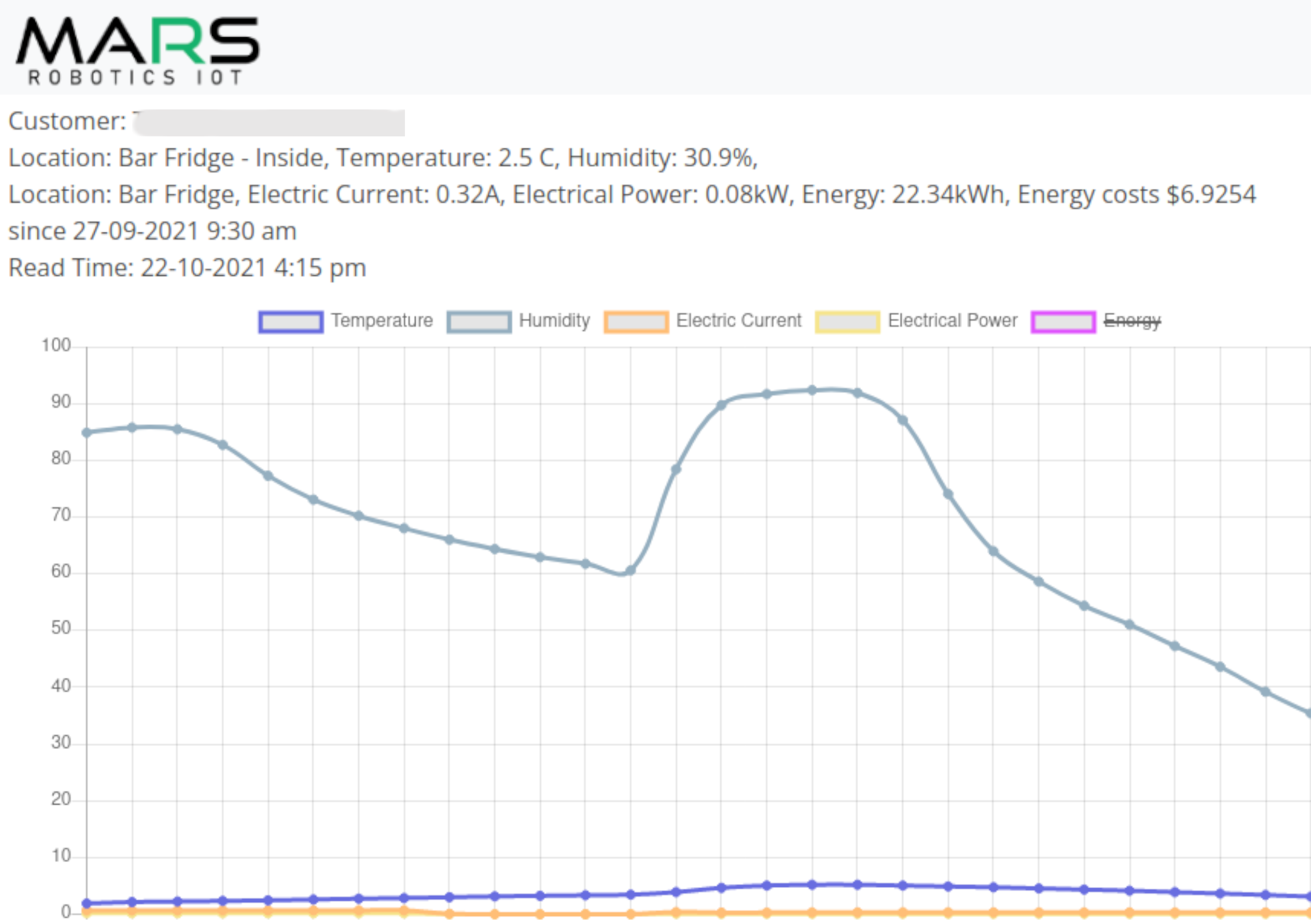Click 'Electrical Power: 0.08kW' text
This screenshot has width=1311, height=924.
(650, 195)
